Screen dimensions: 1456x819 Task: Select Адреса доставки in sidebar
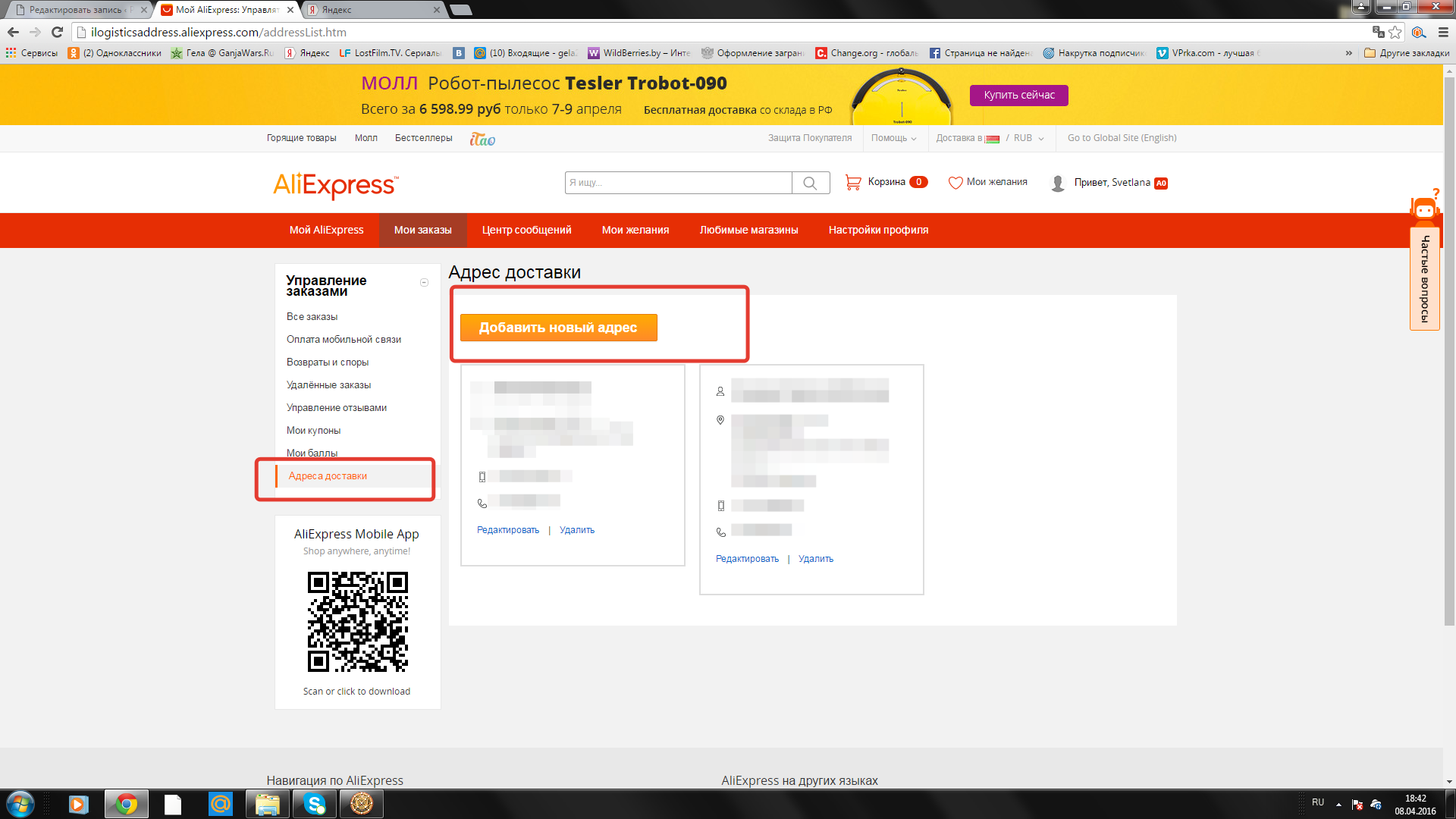pyautogui.click(x=328, y=476)
